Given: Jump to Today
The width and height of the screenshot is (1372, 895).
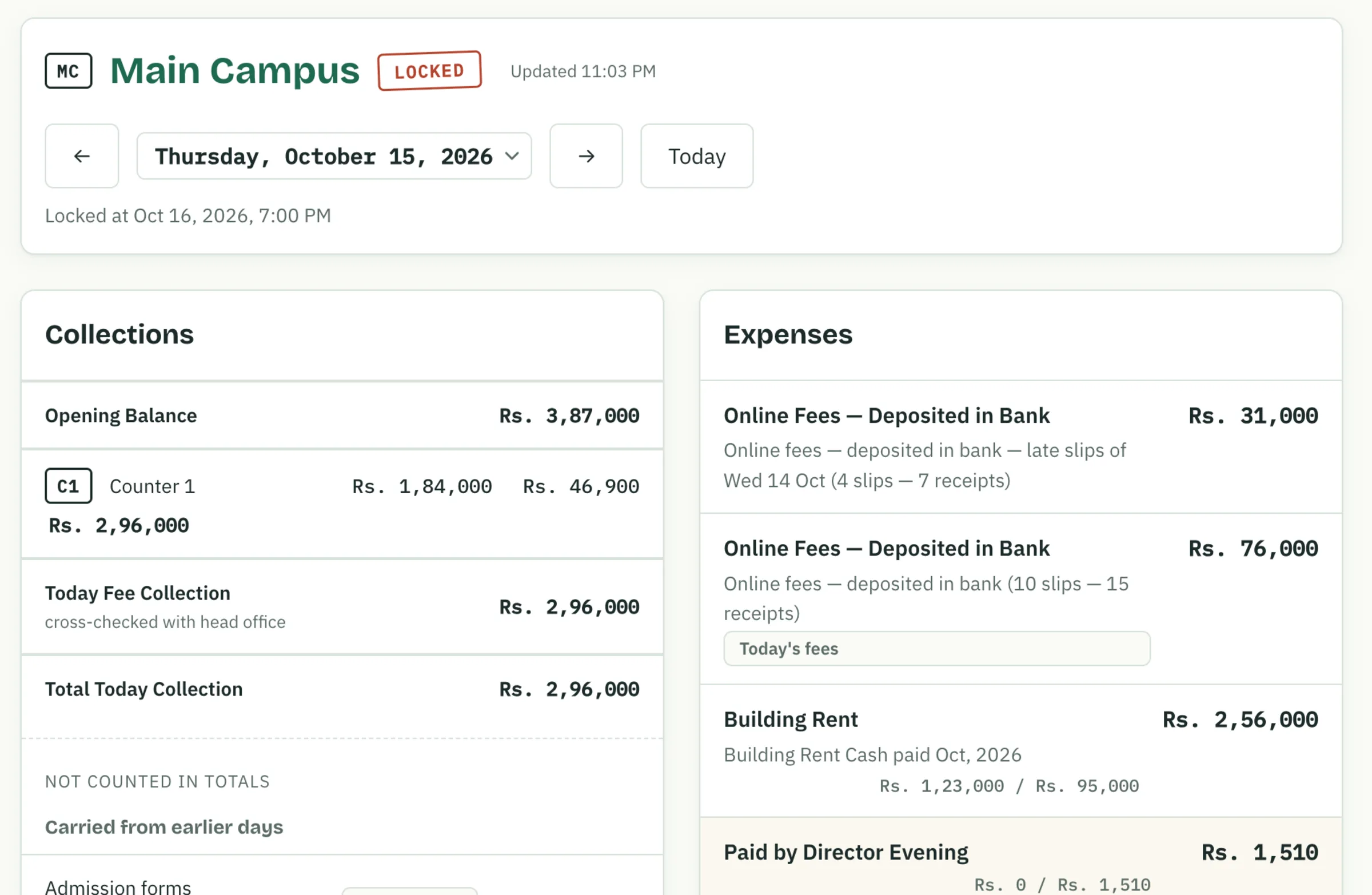Looking at the screenshot, I should click(696, 155).
